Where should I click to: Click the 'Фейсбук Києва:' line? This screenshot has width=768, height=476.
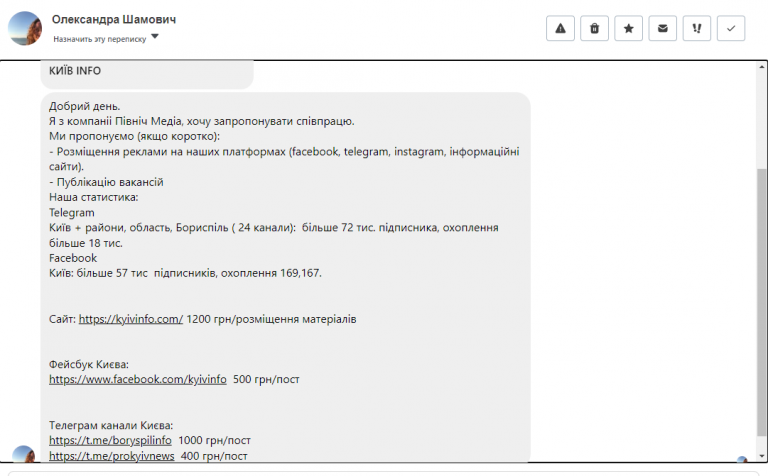[89, 364]
